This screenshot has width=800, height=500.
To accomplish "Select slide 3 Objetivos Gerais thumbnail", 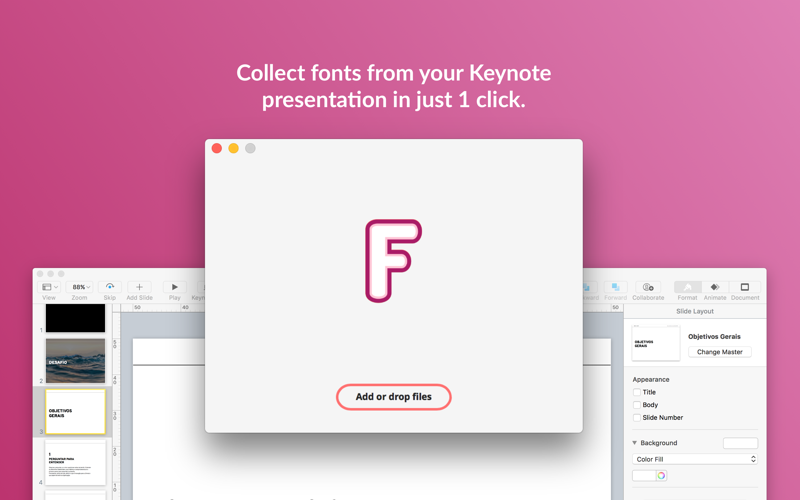I will coord(75,412).
